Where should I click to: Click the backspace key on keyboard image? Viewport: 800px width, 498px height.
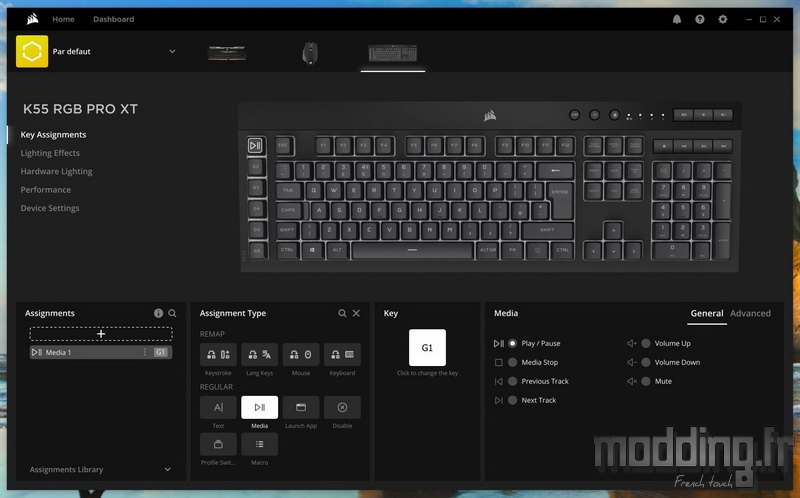[x=556, y=170]
